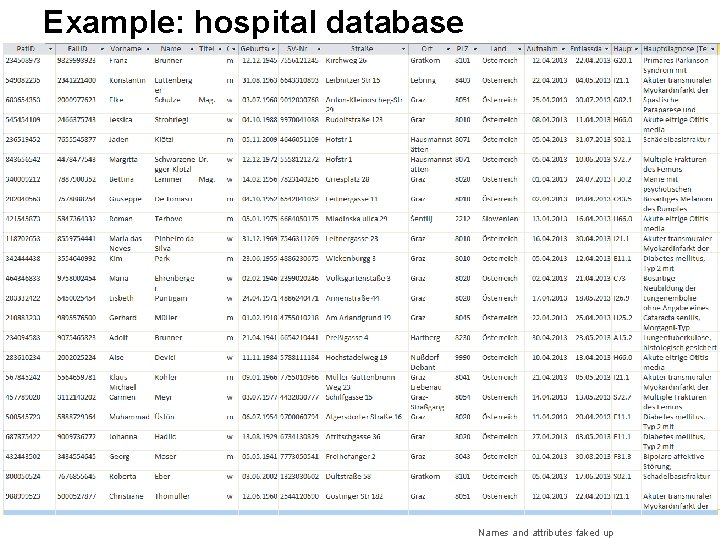The width and height of the screenshot is (720, 540).
Task: Click the city cell 'Šentilj'
Action: pyautogui.click(x=421, y=219)
